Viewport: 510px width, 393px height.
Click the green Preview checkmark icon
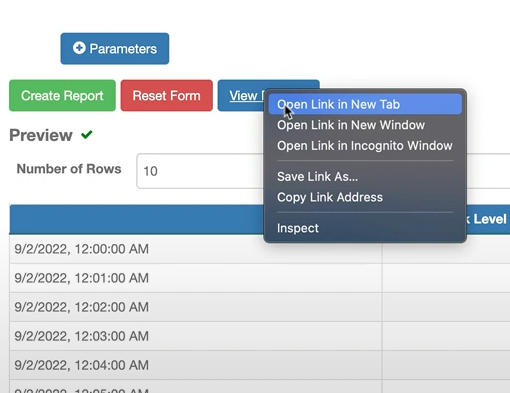(x=87, y=135)
